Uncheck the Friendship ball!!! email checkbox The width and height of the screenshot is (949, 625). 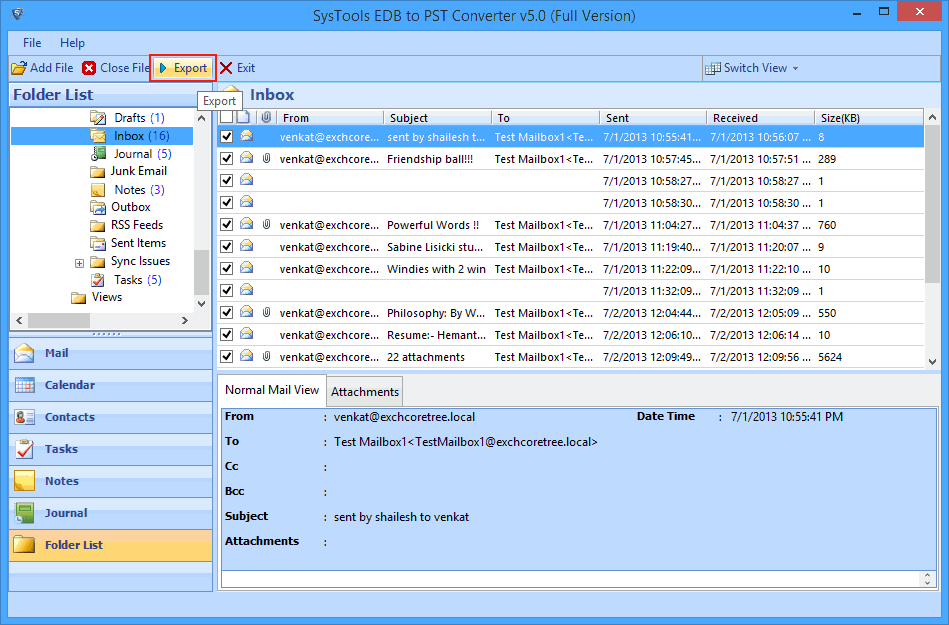(226, 159)
